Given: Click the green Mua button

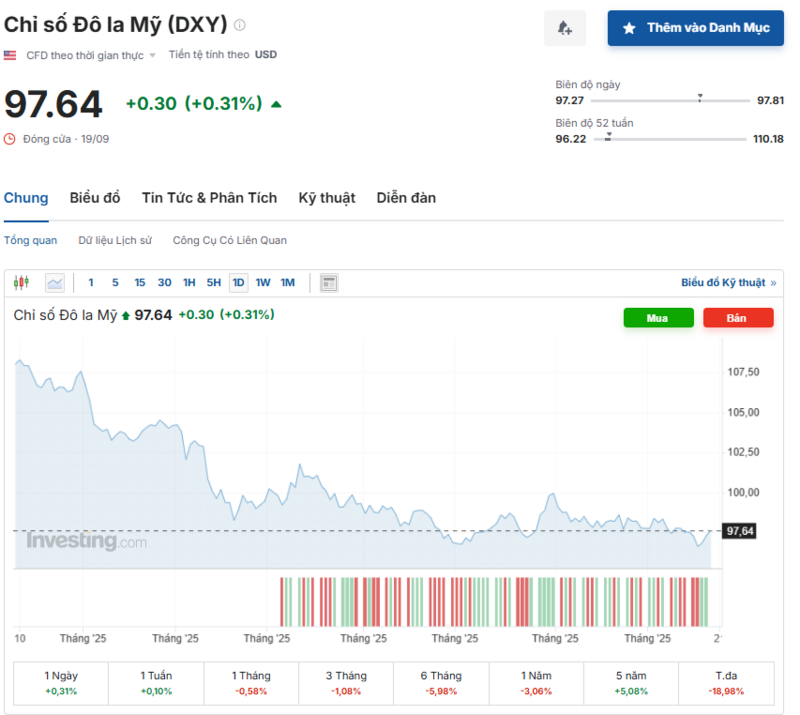Looking at the screenshot, I should (658, 318).
